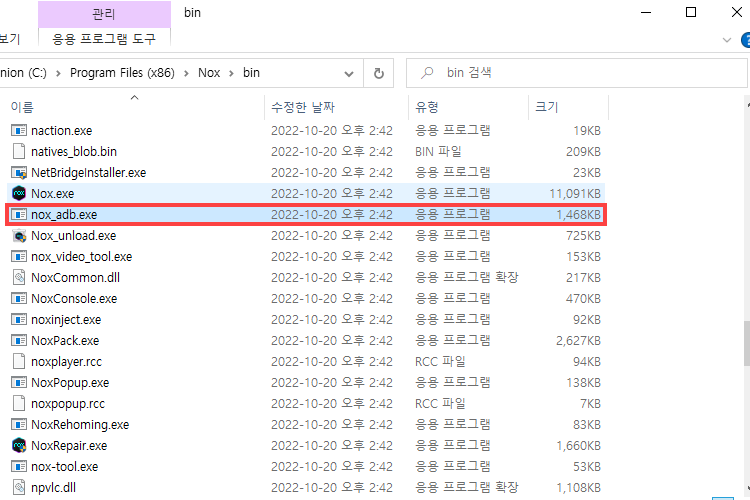Click the bin breadcrumb segment

pos(251,73)
